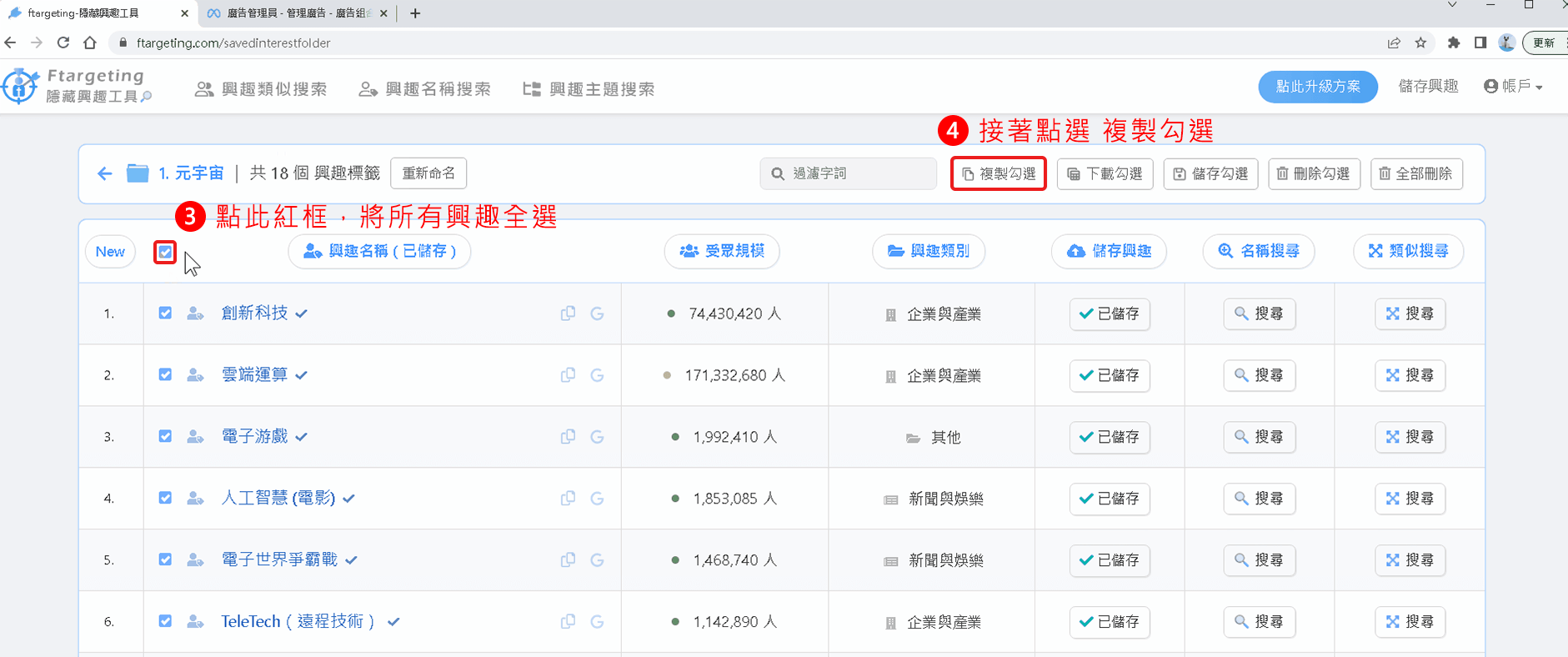Copy the 創新科技 interest name icon

point(568,313)
